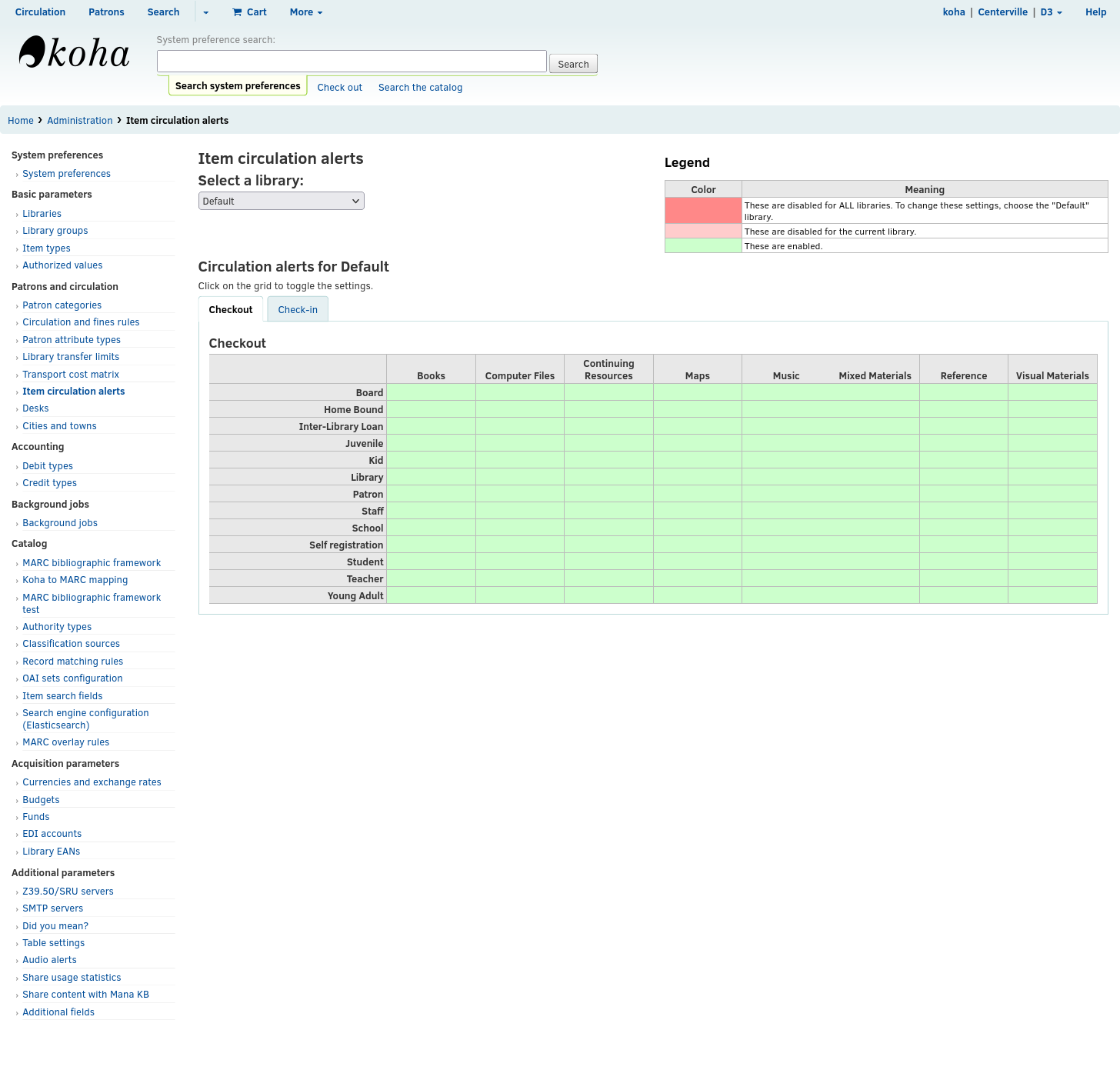Toggle Computer Files alert for Student patrons
Viewport: 1120px width, 1090px height.
tap(519, 562)
